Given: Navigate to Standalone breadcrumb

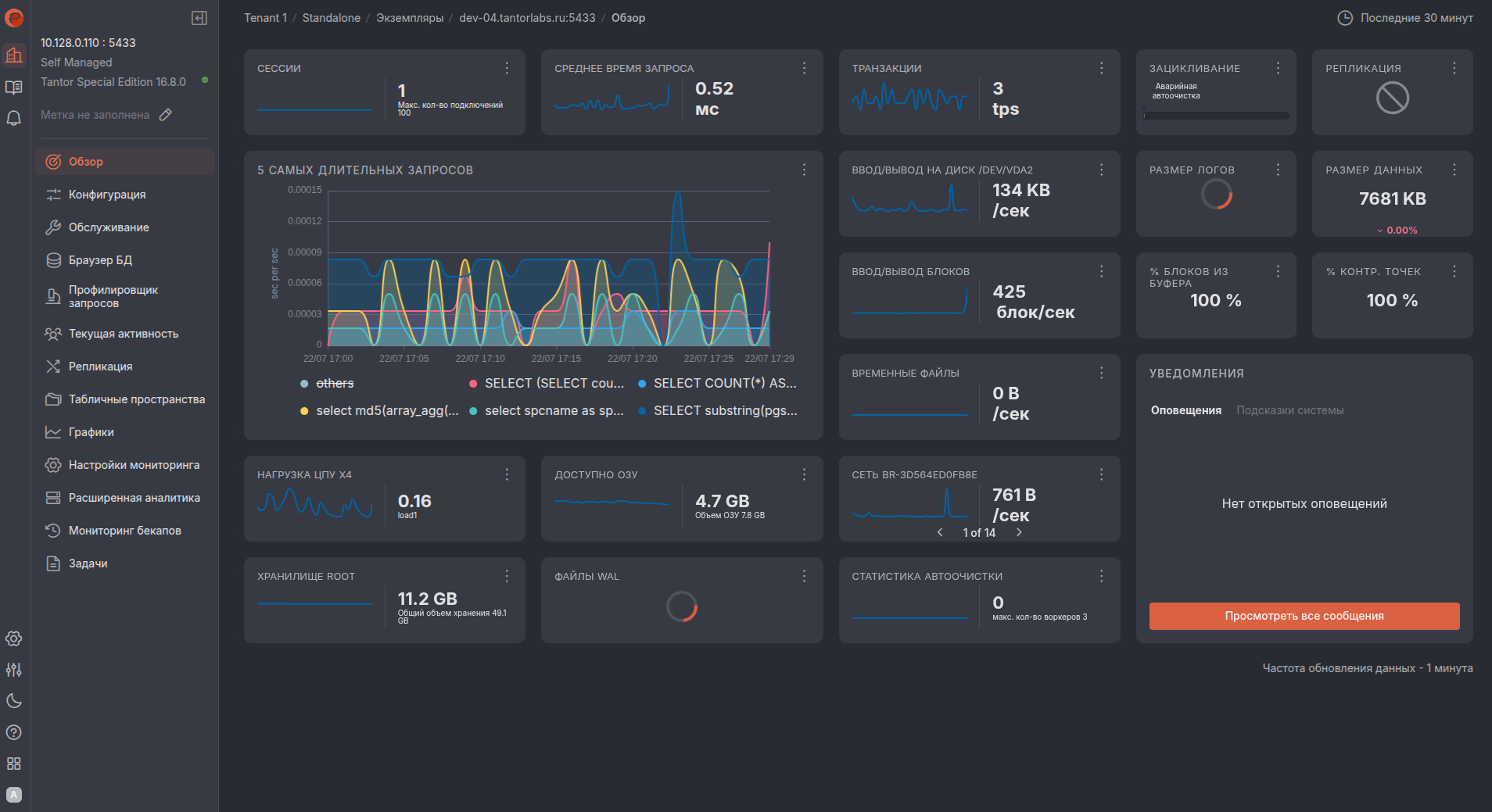Looking at the screenshot, I should (332, 18).
